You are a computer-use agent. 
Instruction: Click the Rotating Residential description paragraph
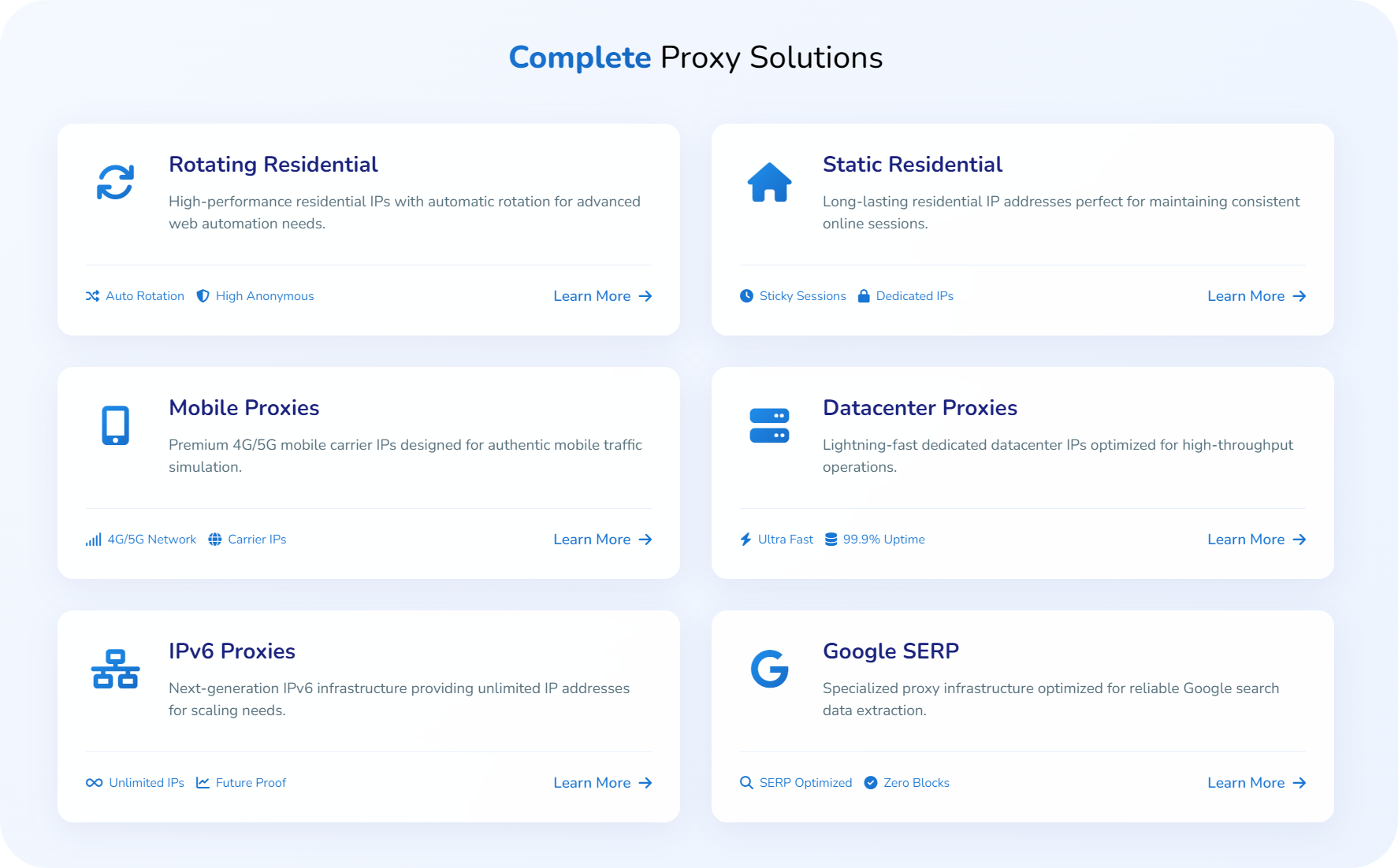[404, 213]
